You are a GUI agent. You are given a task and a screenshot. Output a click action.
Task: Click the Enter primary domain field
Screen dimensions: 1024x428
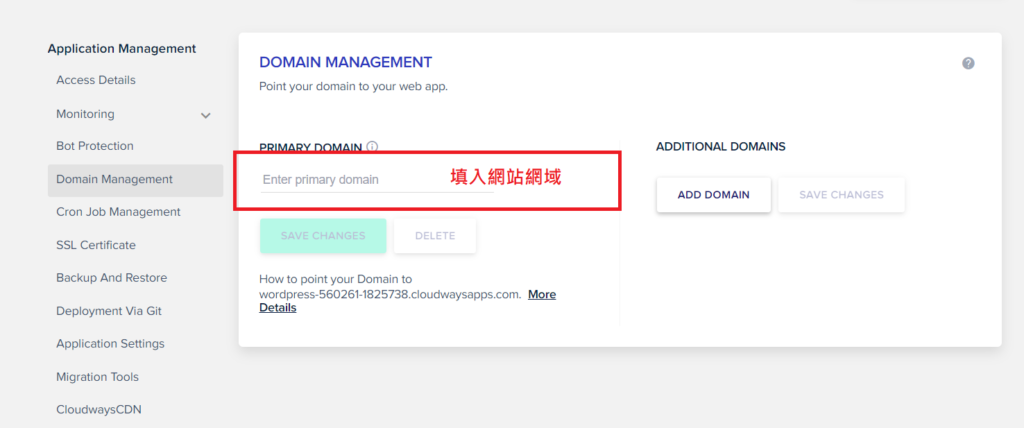[350, 180]
